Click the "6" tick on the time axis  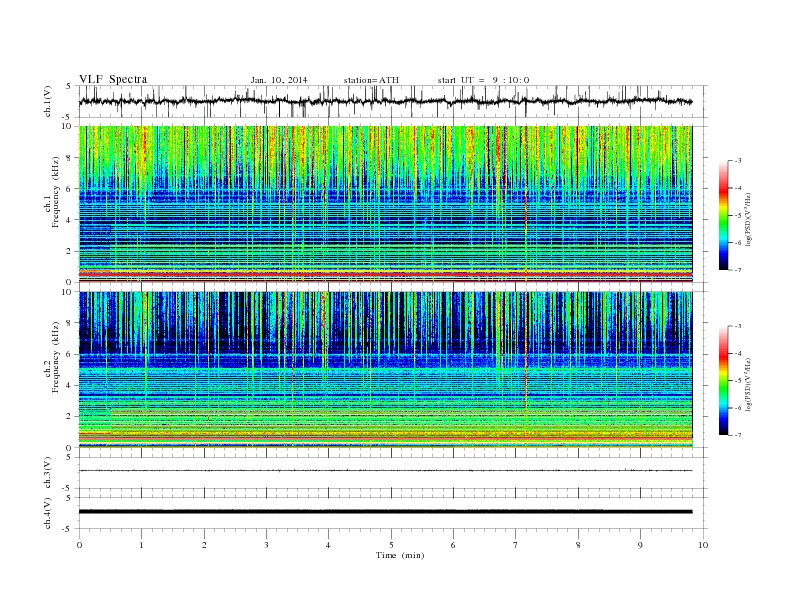pyautogui.click(x=454, y=545)
